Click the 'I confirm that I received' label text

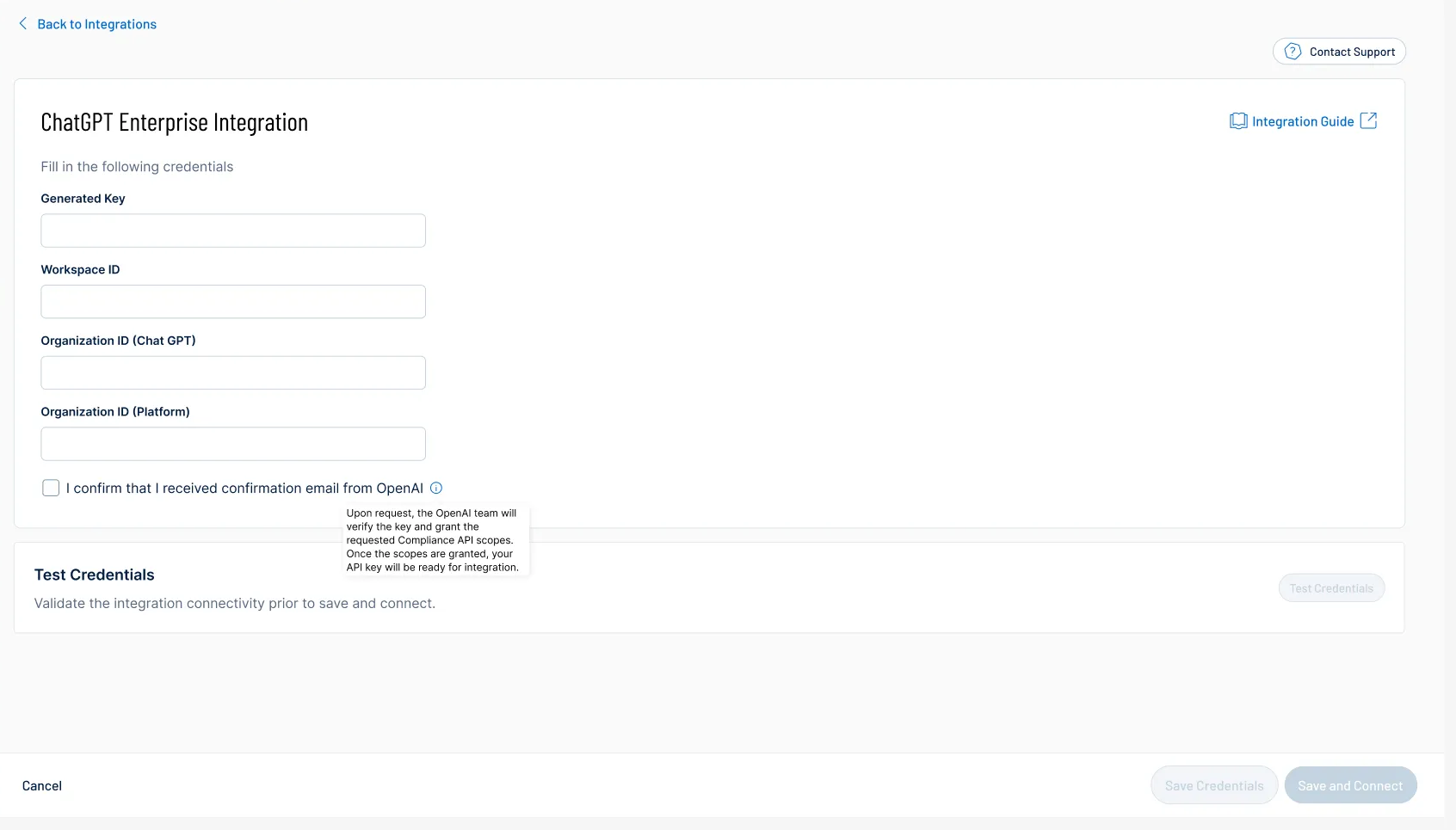[x=244, y=489]
